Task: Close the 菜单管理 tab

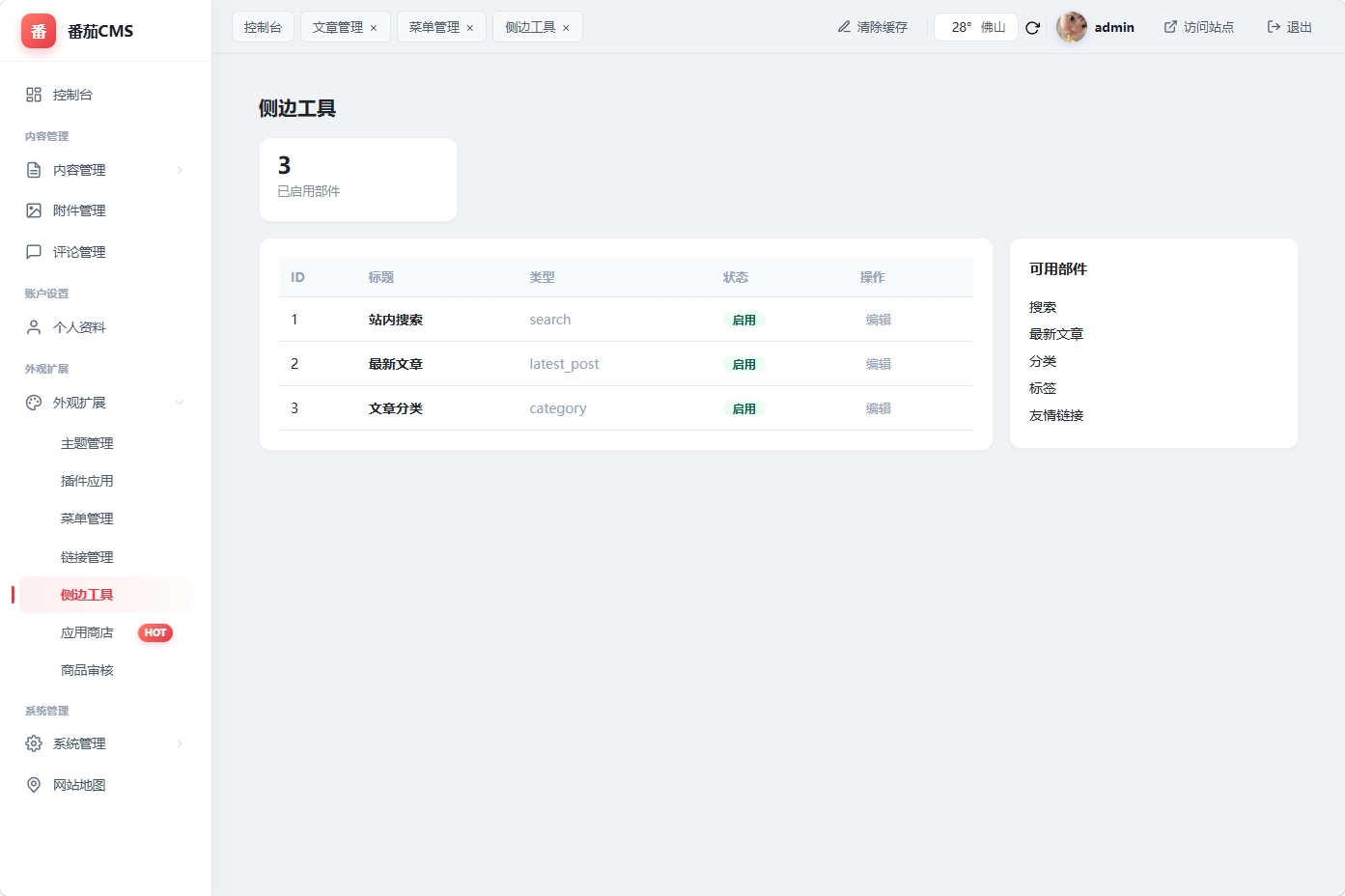Action: tap(470, 28)
